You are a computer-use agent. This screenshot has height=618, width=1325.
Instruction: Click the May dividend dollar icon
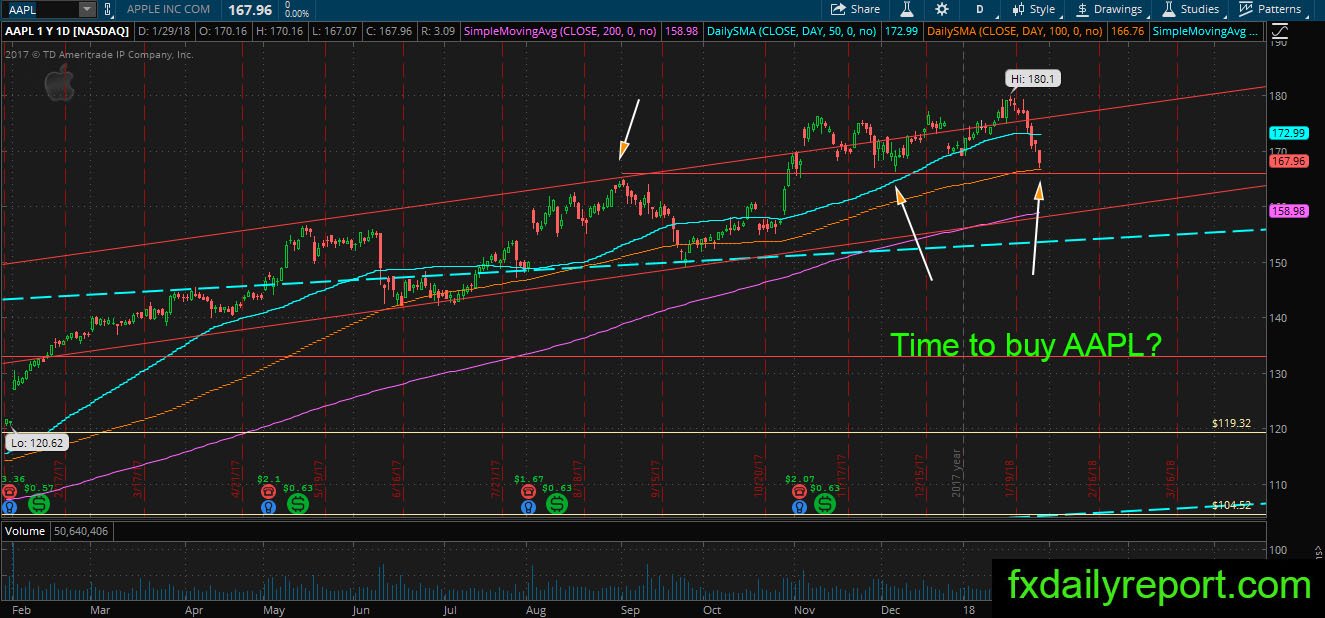(x=297, y=505)
